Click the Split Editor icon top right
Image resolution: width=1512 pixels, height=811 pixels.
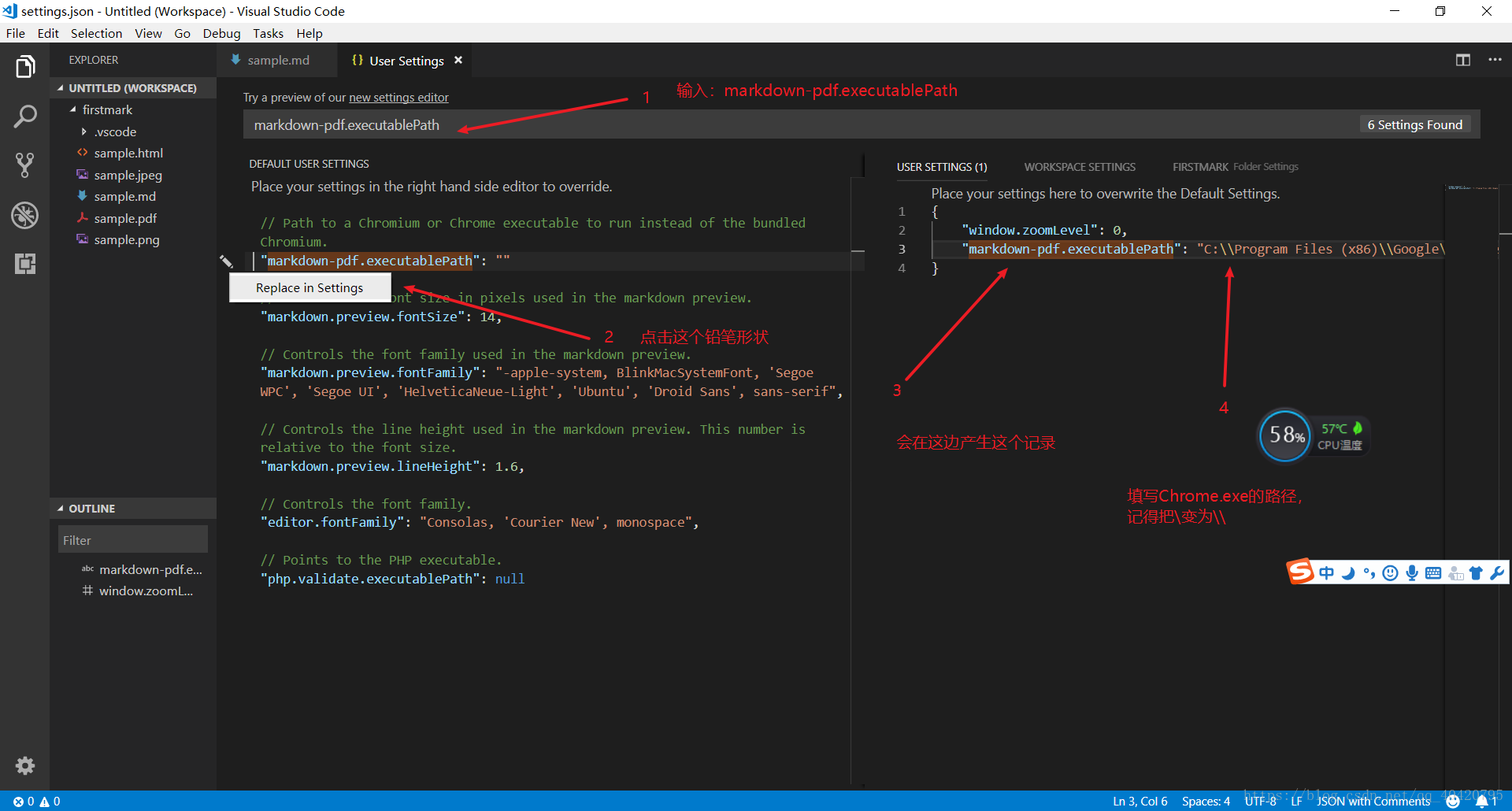pyautogui.click(x=1463, y=60)
